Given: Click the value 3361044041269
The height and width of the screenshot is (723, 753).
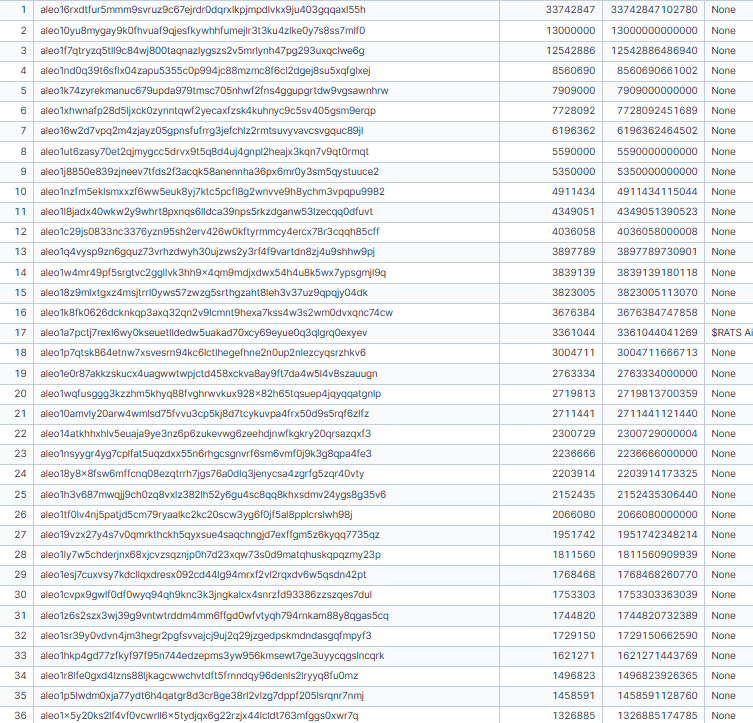Looking at the screenshot, I should [x=657, y=333].
